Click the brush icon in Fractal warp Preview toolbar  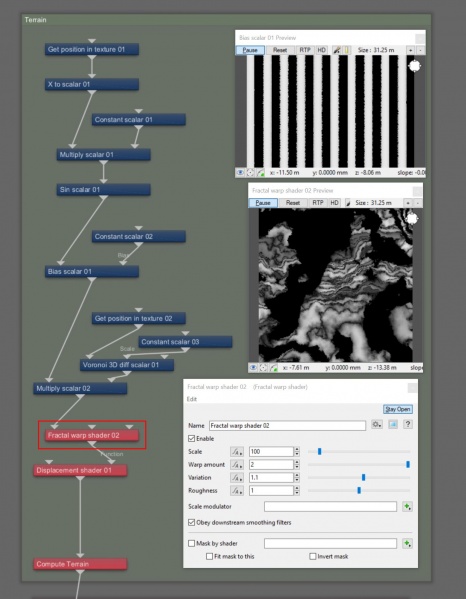pyautogui.click(x=348, y=203)
